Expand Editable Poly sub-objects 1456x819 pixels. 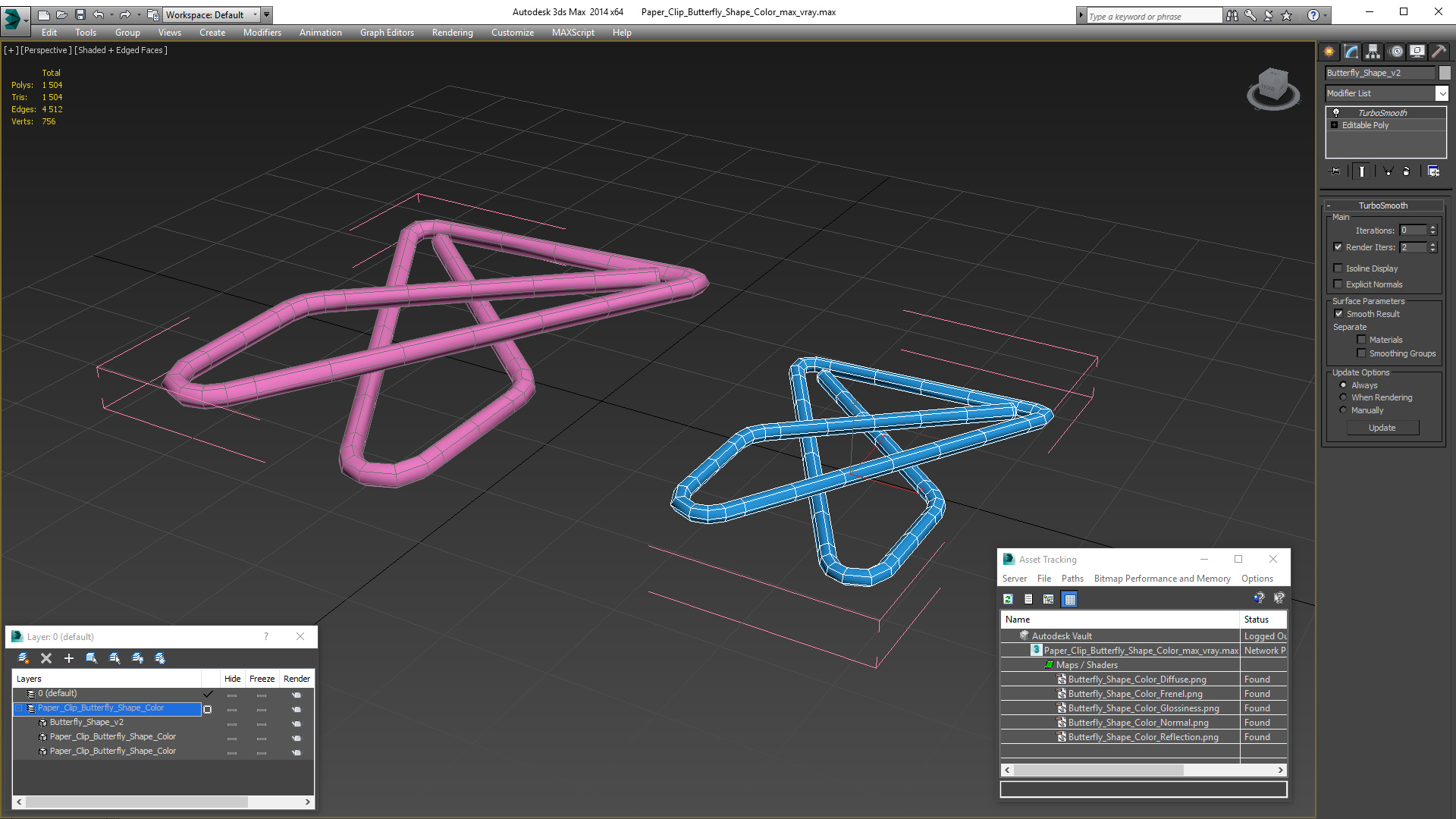pos(1335,125)
